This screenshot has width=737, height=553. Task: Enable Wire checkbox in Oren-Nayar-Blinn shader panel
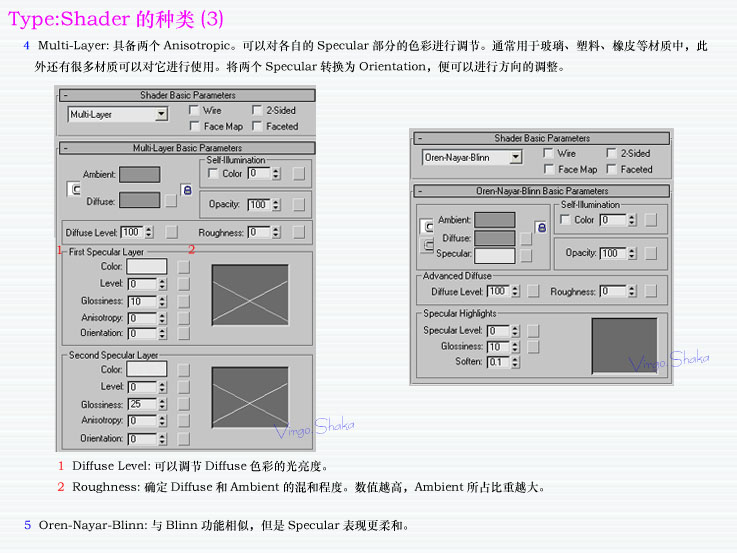[548, 153]
